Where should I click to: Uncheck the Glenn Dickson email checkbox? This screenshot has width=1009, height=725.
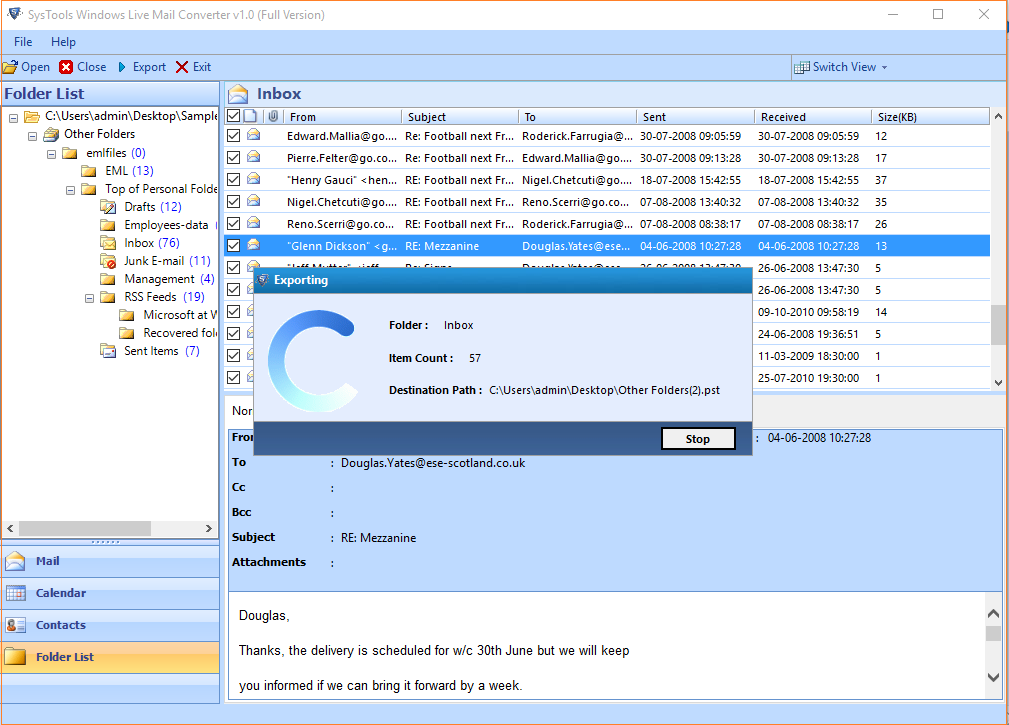[234, 246]
